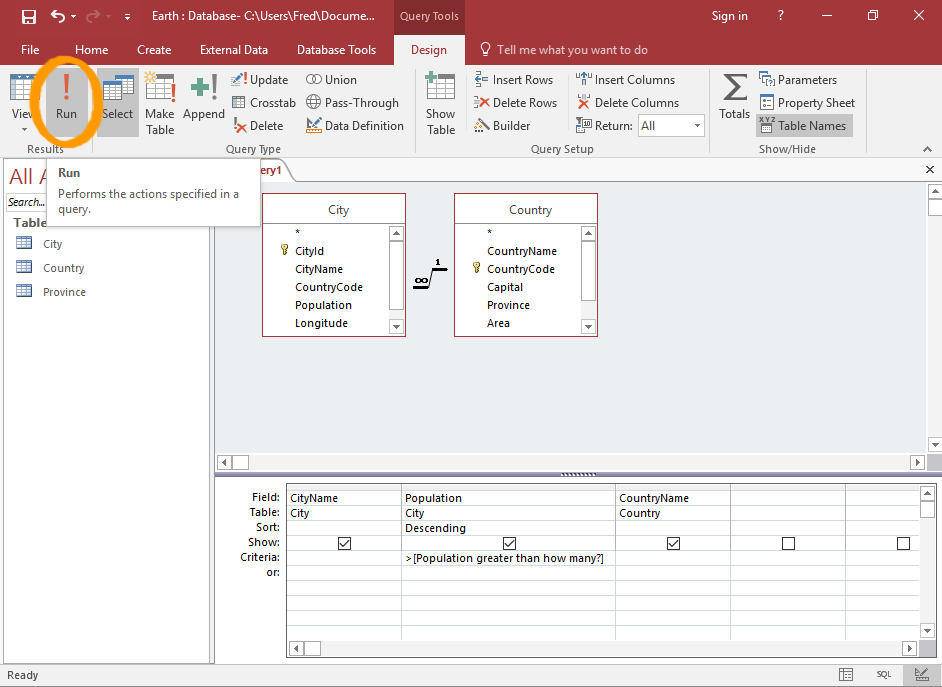Uncheck Show box for the Population column
The width and height of the screenshot is (942, 687).
point(509,543)
